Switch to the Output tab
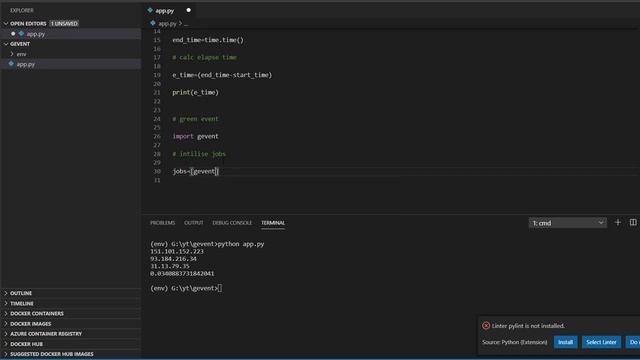This screenshot has height=360, width=640. [x=193, y=223]
